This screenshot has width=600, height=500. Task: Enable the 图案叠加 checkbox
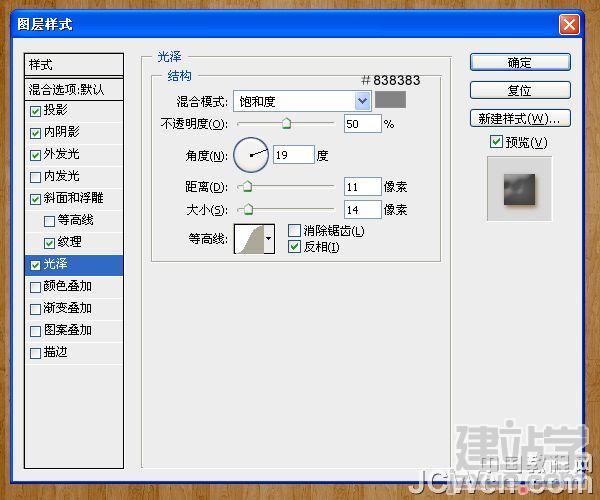tap(35, 331)
